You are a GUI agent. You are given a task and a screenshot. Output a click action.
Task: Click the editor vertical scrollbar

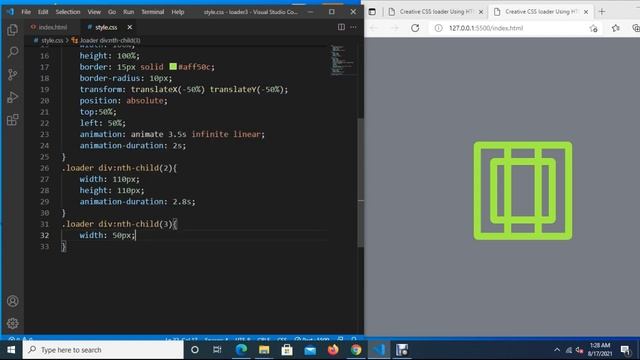pos(360,183)
